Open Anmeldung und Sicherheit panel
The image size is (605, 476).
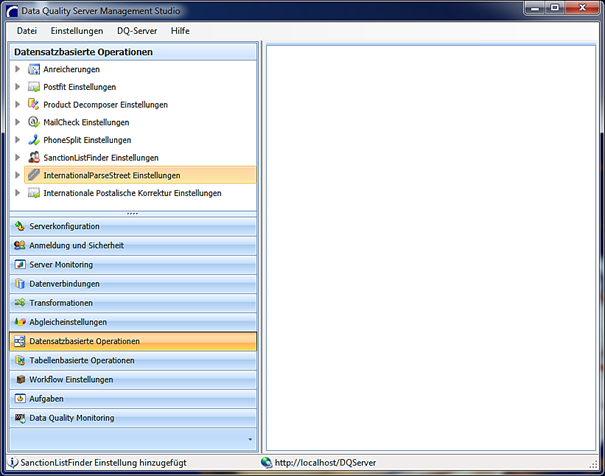click(133, 245)
